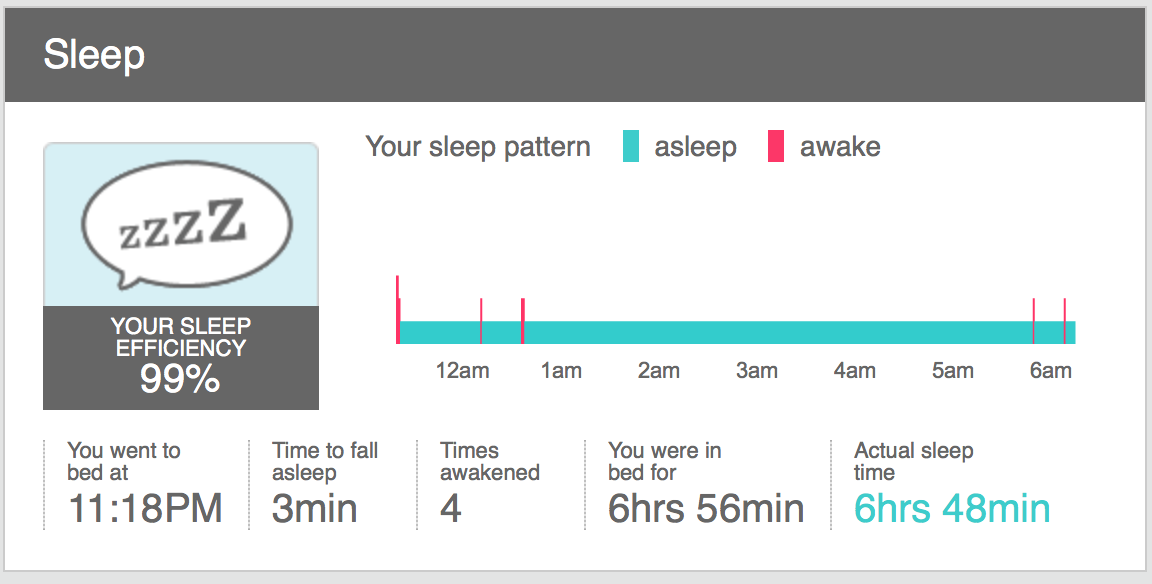Click the awake marker just after 6am
Screen dimensions: 1152x584
point(1065,321)
